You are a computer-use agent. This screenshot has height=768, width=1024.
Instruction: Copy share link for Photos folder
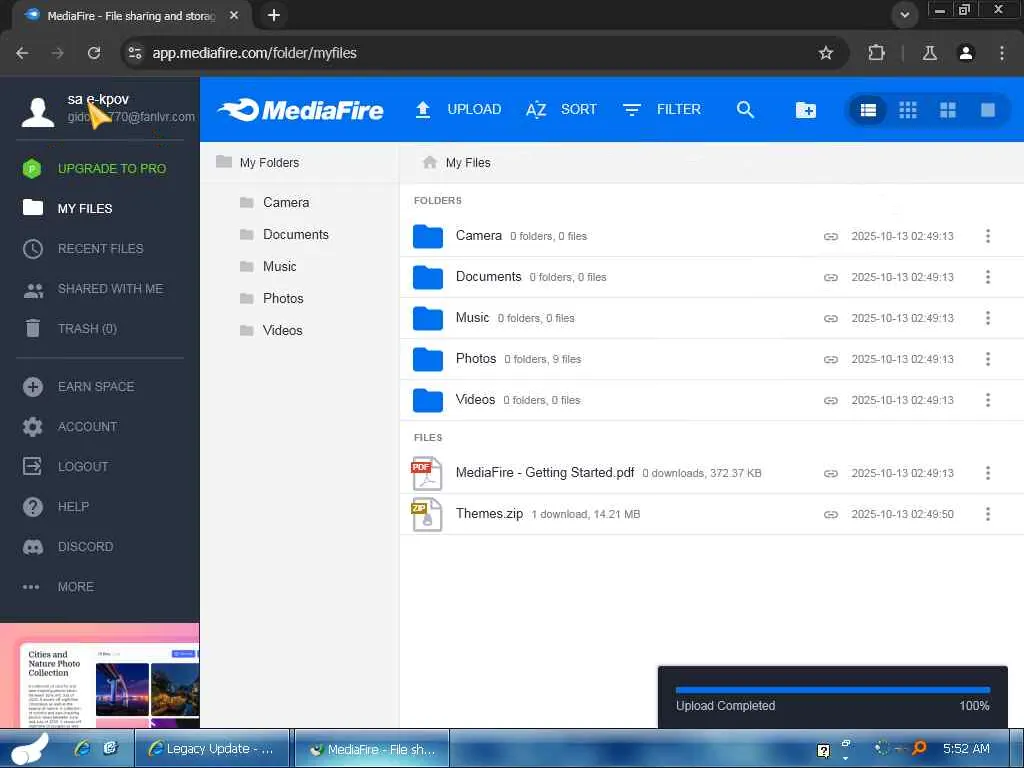831,359
